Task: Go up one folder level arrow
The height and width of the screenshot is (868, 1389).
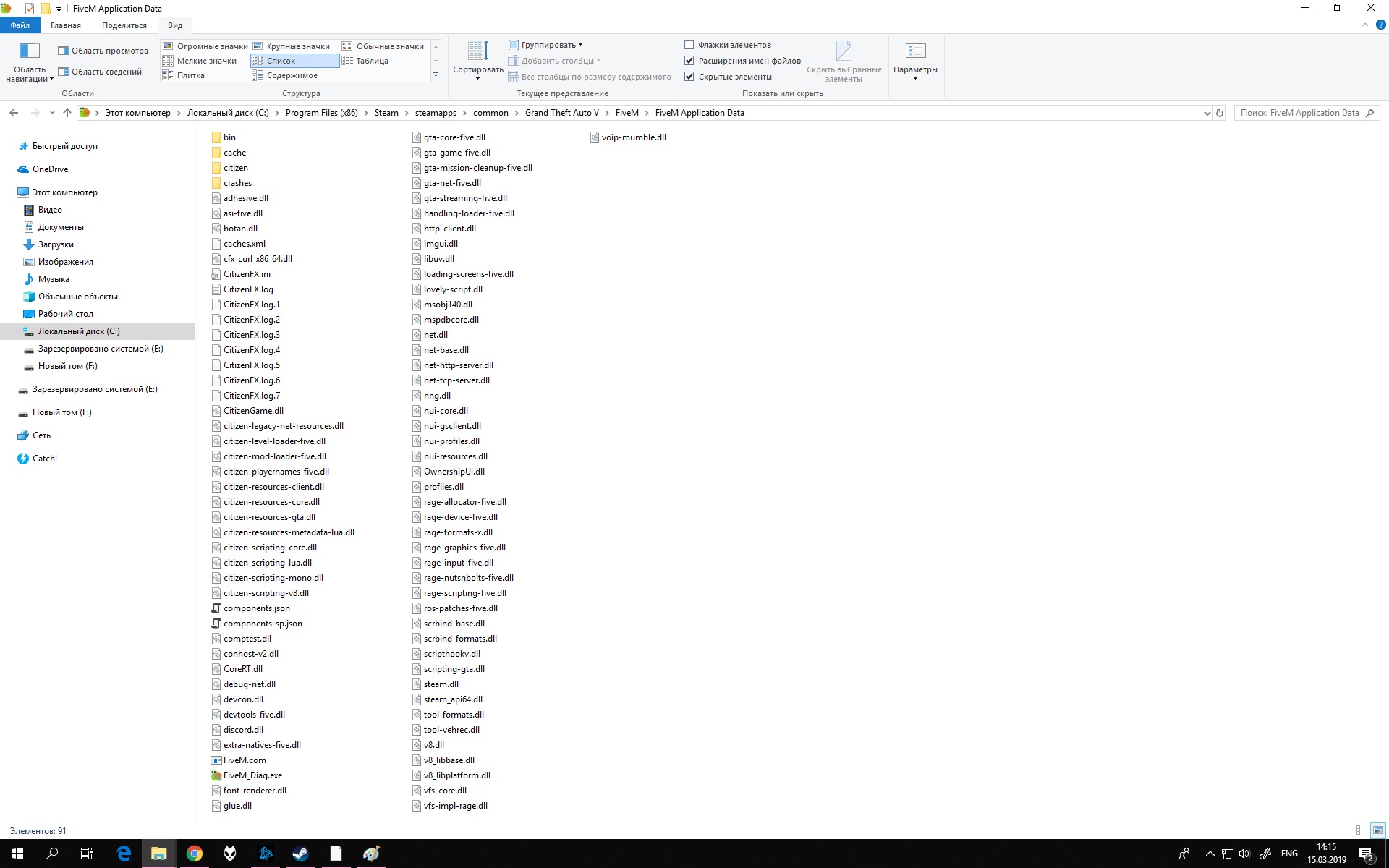Action: [x=67, y=113]
